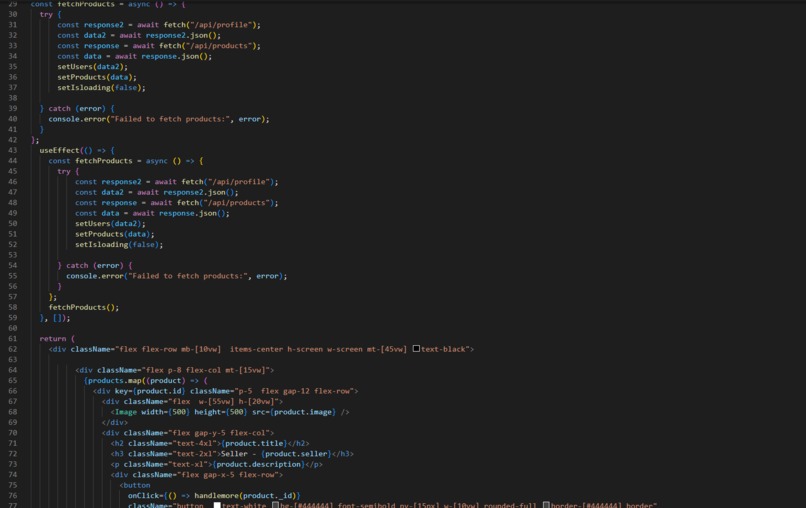Click the "/api/products" string on line 48
Screen dimensions: 806x508
(x=239, y=203)
